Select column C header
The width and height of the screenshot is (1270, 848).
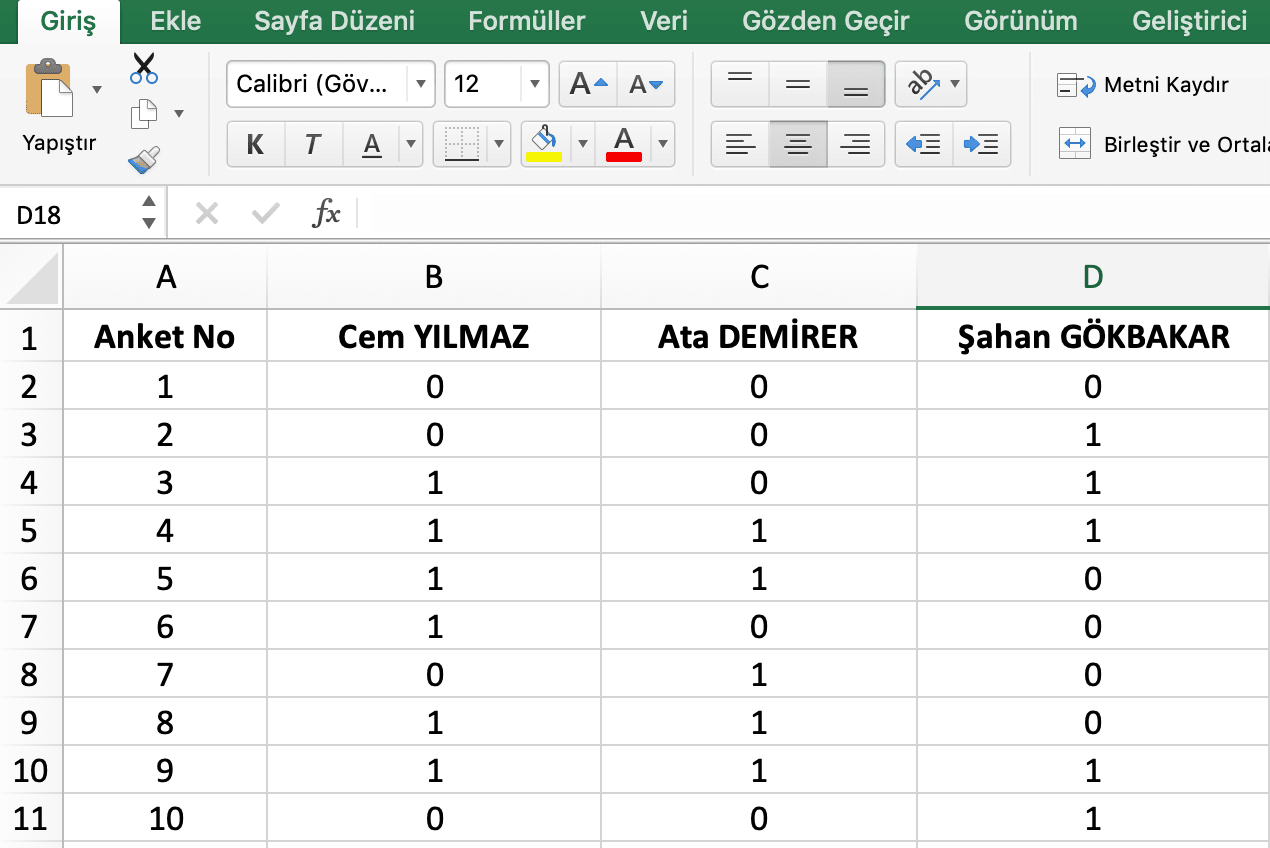click(759, 277)
